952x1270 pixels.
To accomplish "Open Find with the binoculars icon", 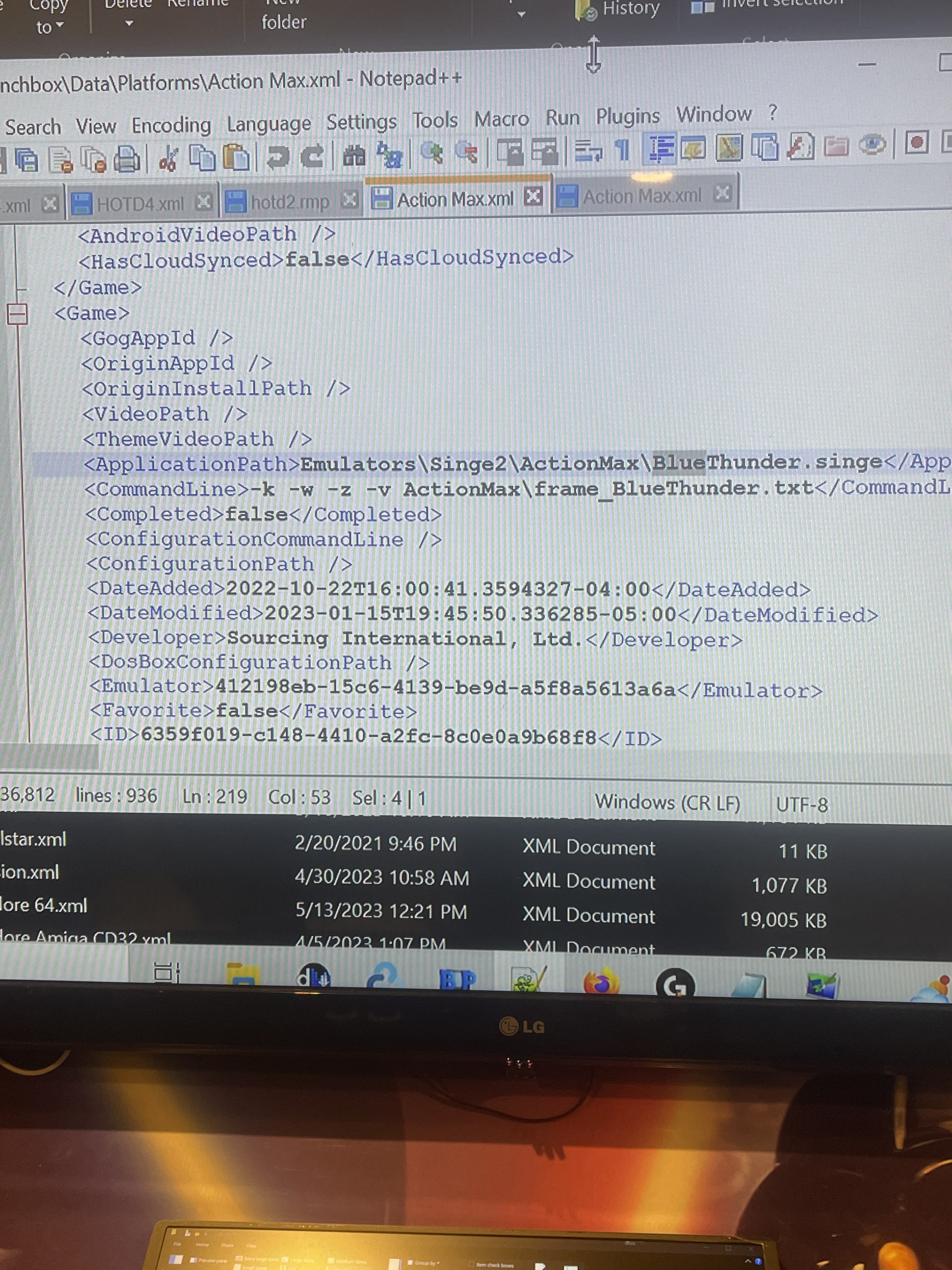I will [354, 156].
